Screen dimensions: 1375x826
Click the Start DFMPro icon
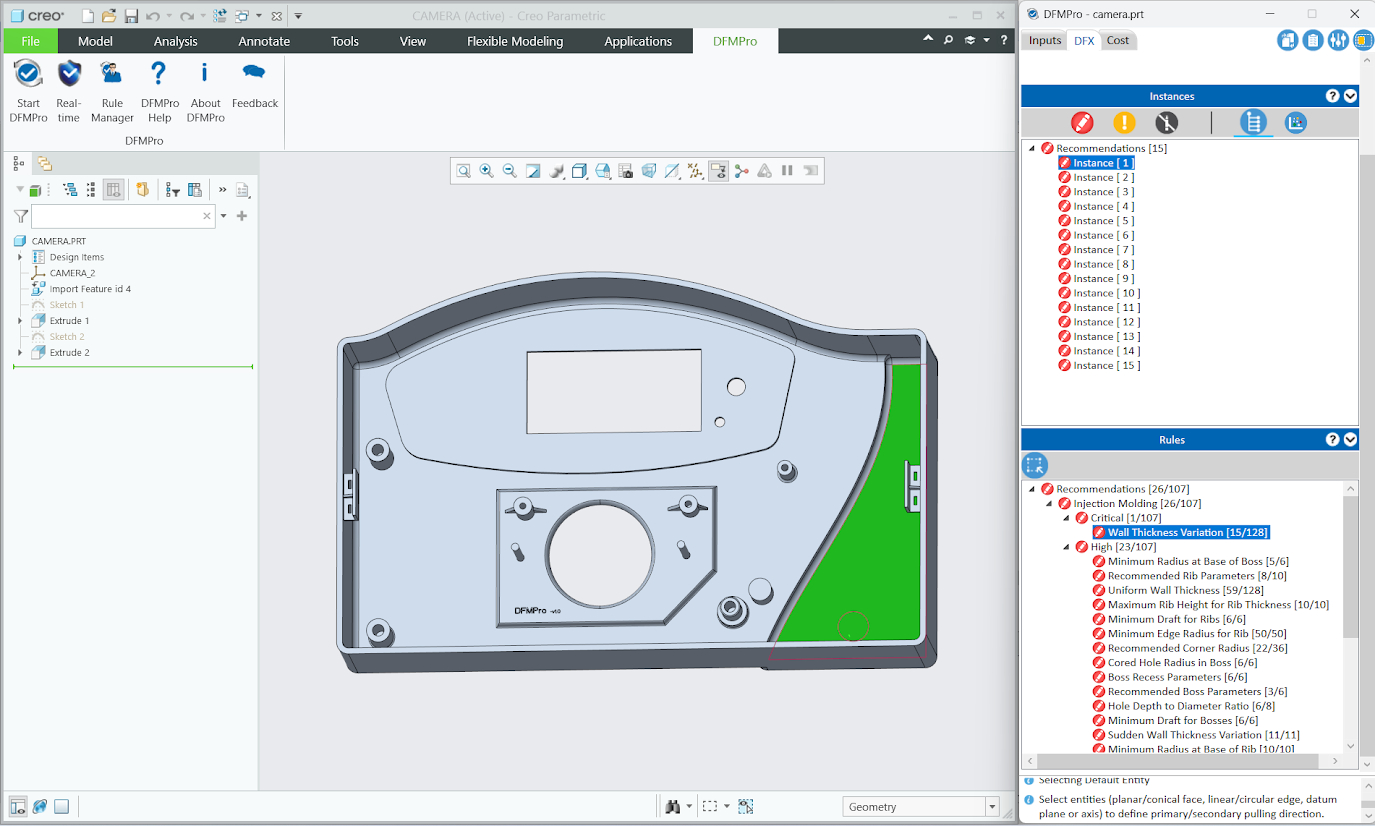[x=28, y=74]
